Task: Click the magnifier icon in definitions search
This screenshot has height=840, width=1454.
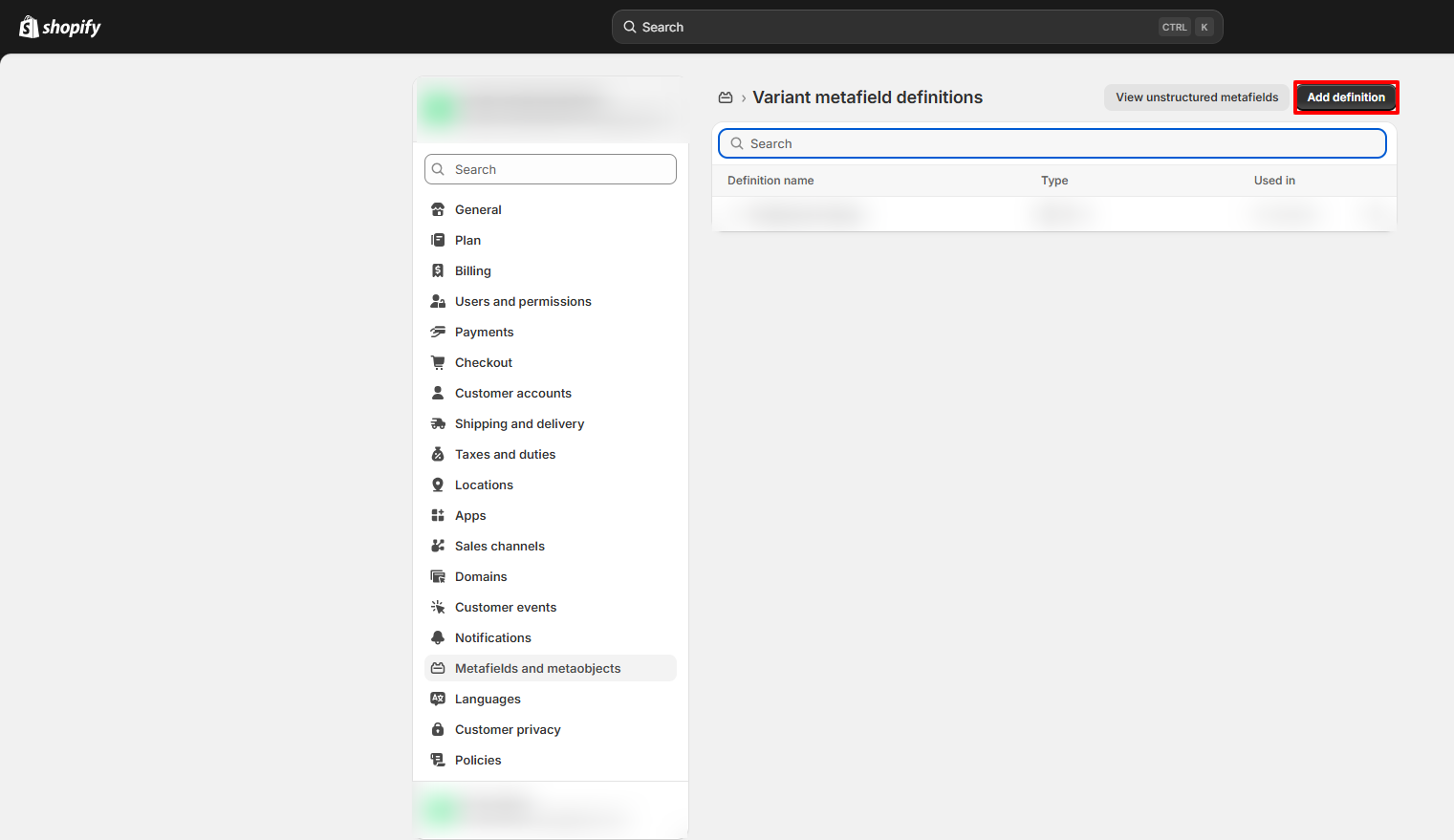Action: pos(737,143)
